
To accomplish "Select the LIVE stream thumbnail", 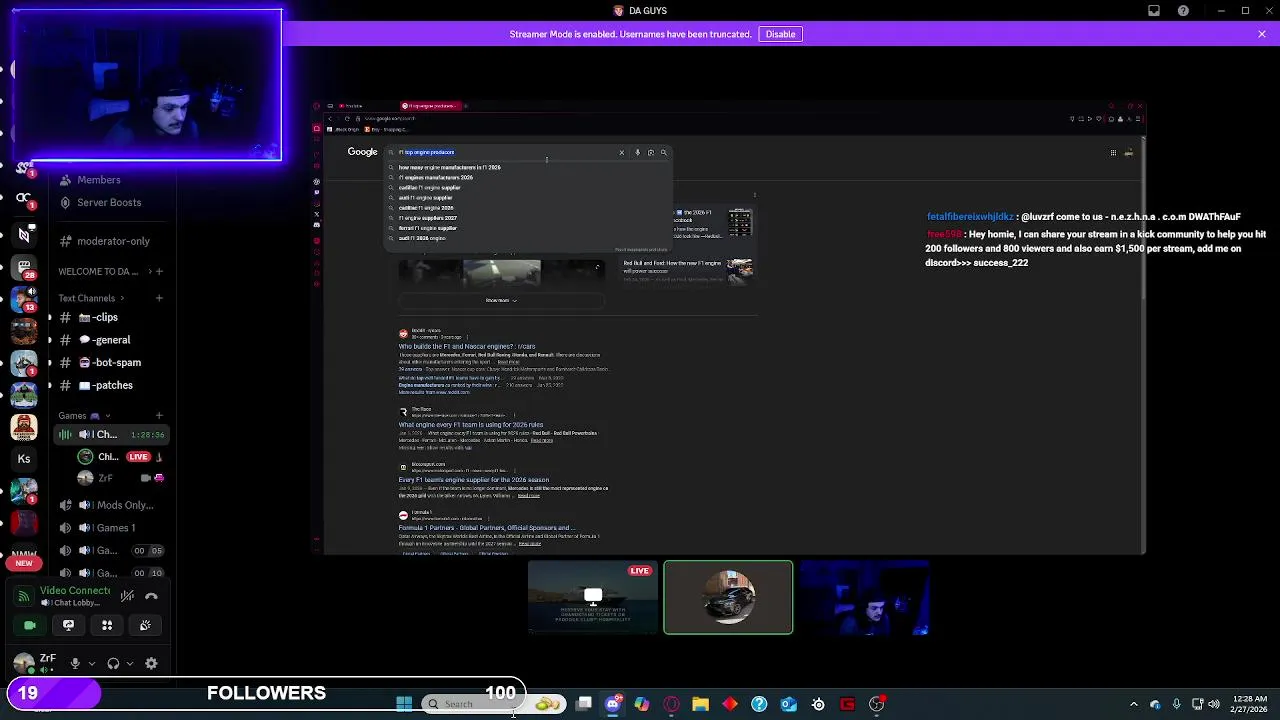I will click(x=593, y=597).
